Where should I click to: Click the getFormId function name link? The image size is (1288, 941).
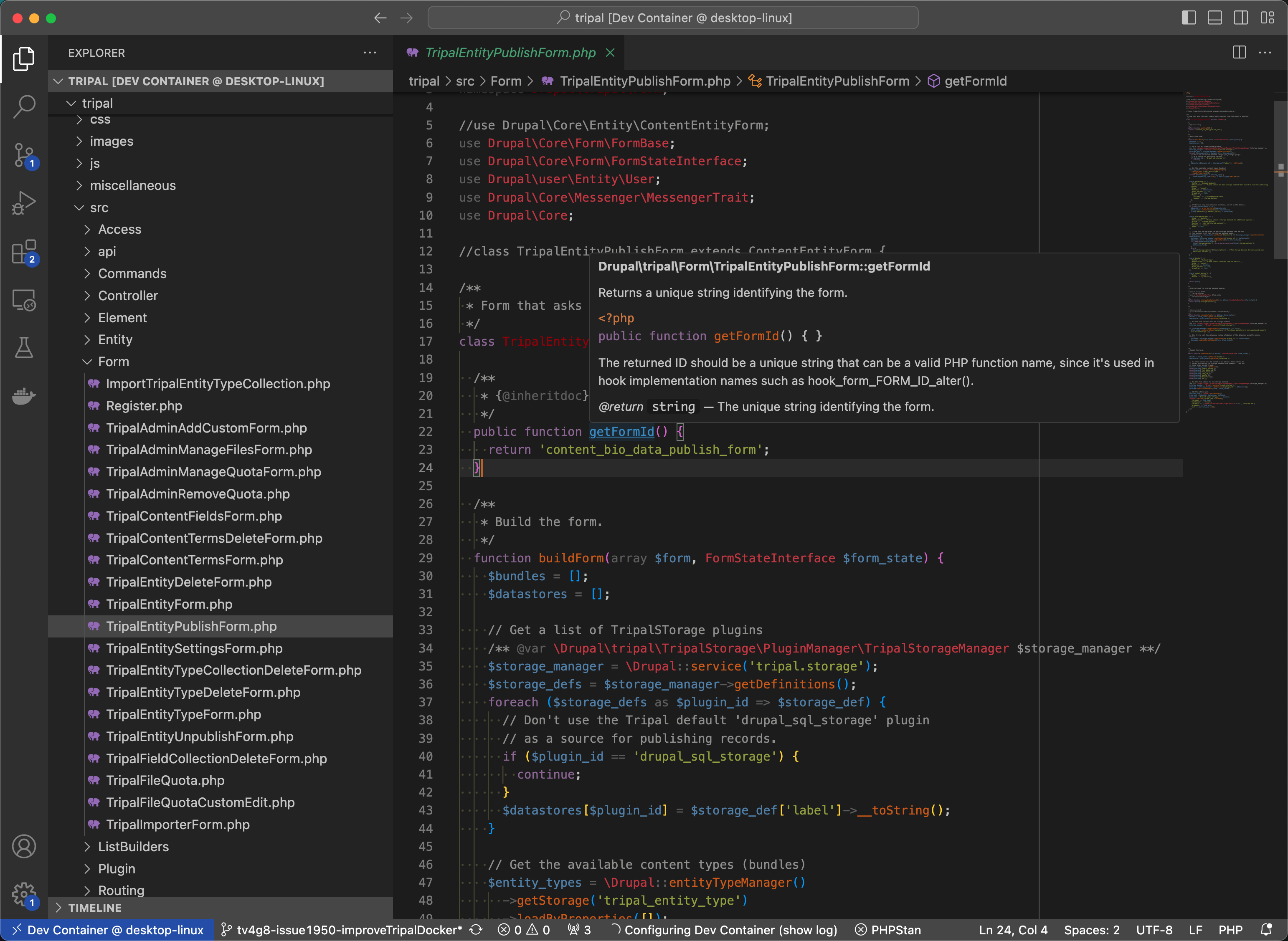point(621,432)
